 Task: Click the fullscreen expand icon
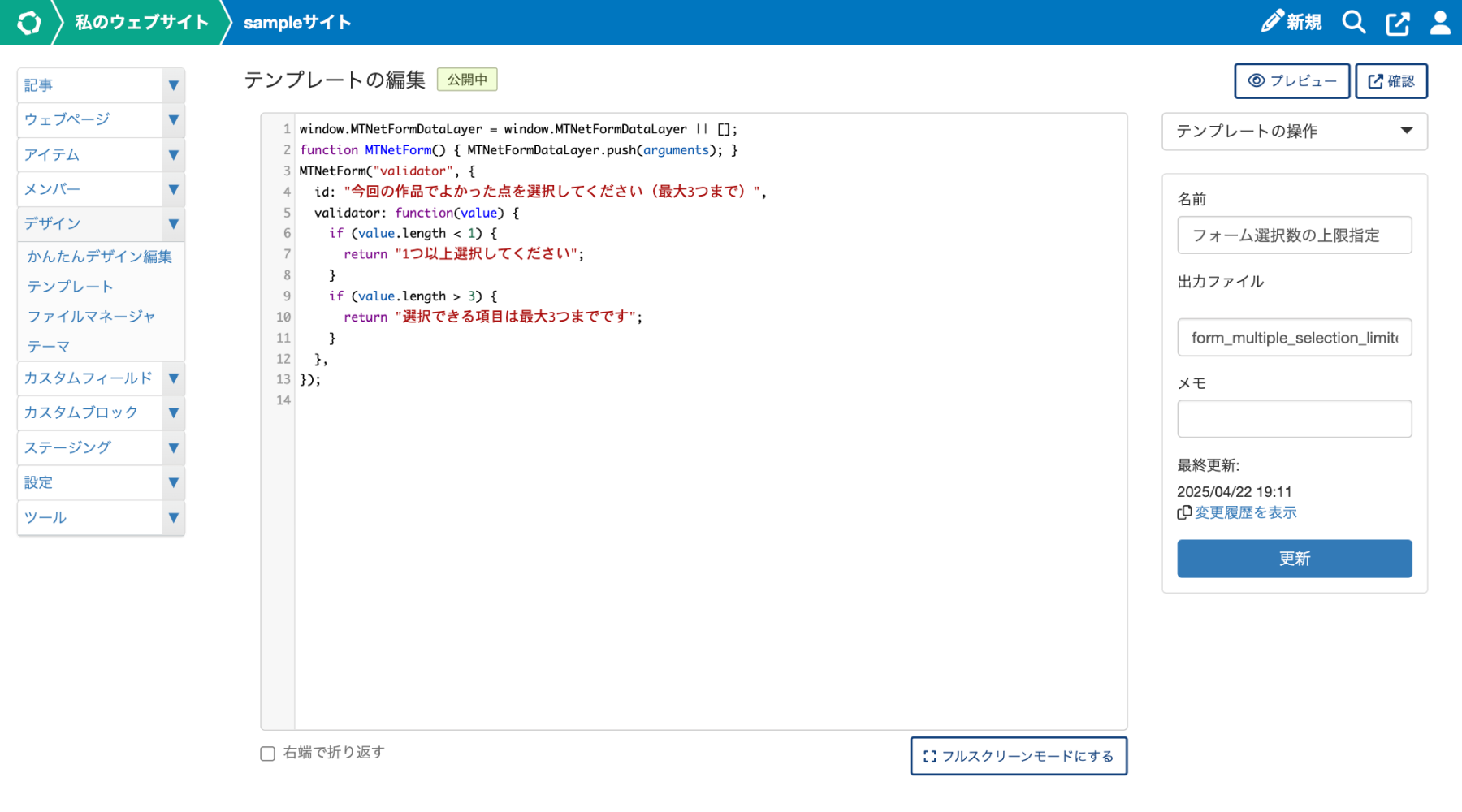(928, 755)
